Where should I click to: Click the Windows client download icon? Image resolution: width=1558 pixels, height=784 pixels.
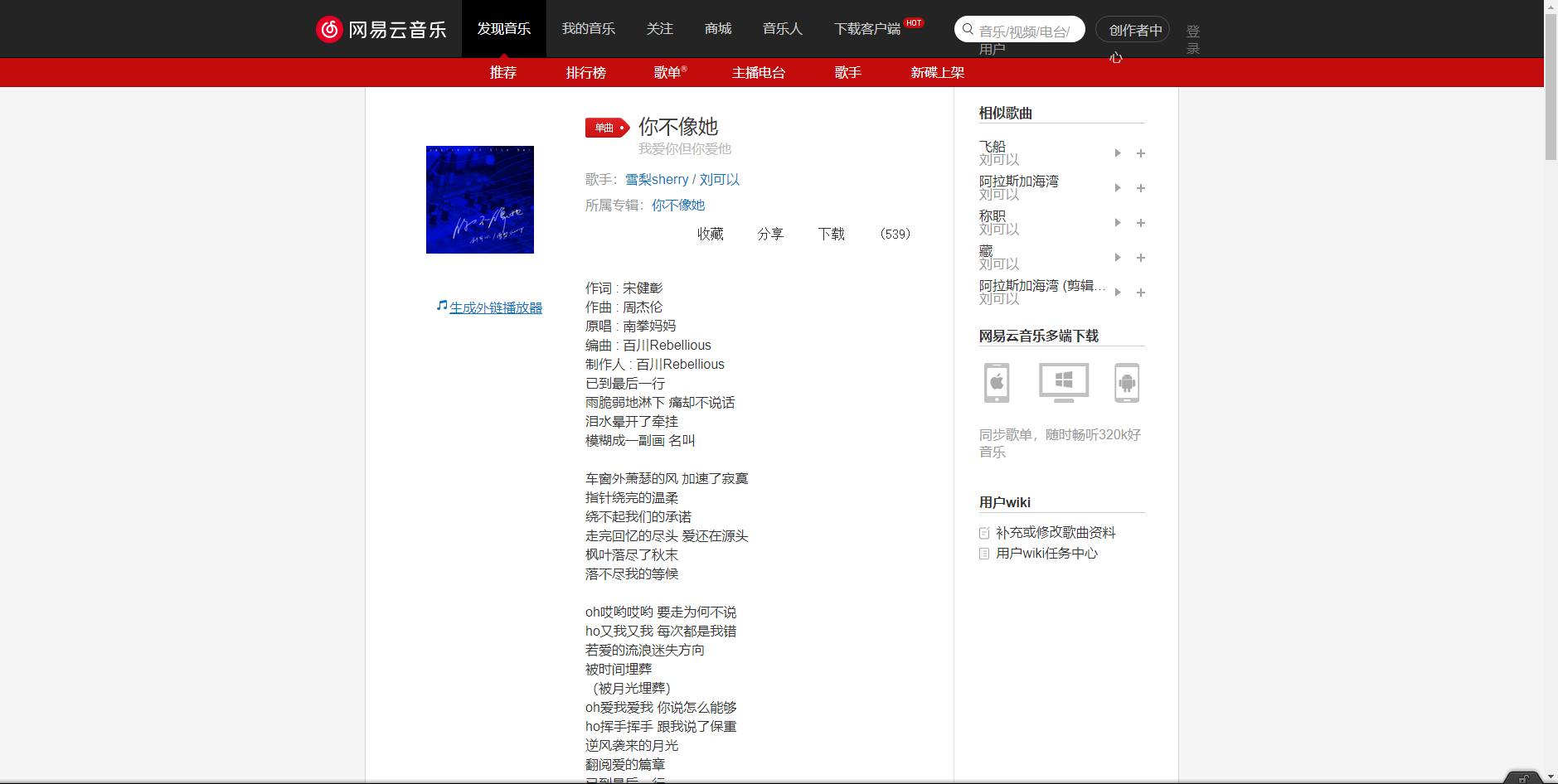(1062, 383)
